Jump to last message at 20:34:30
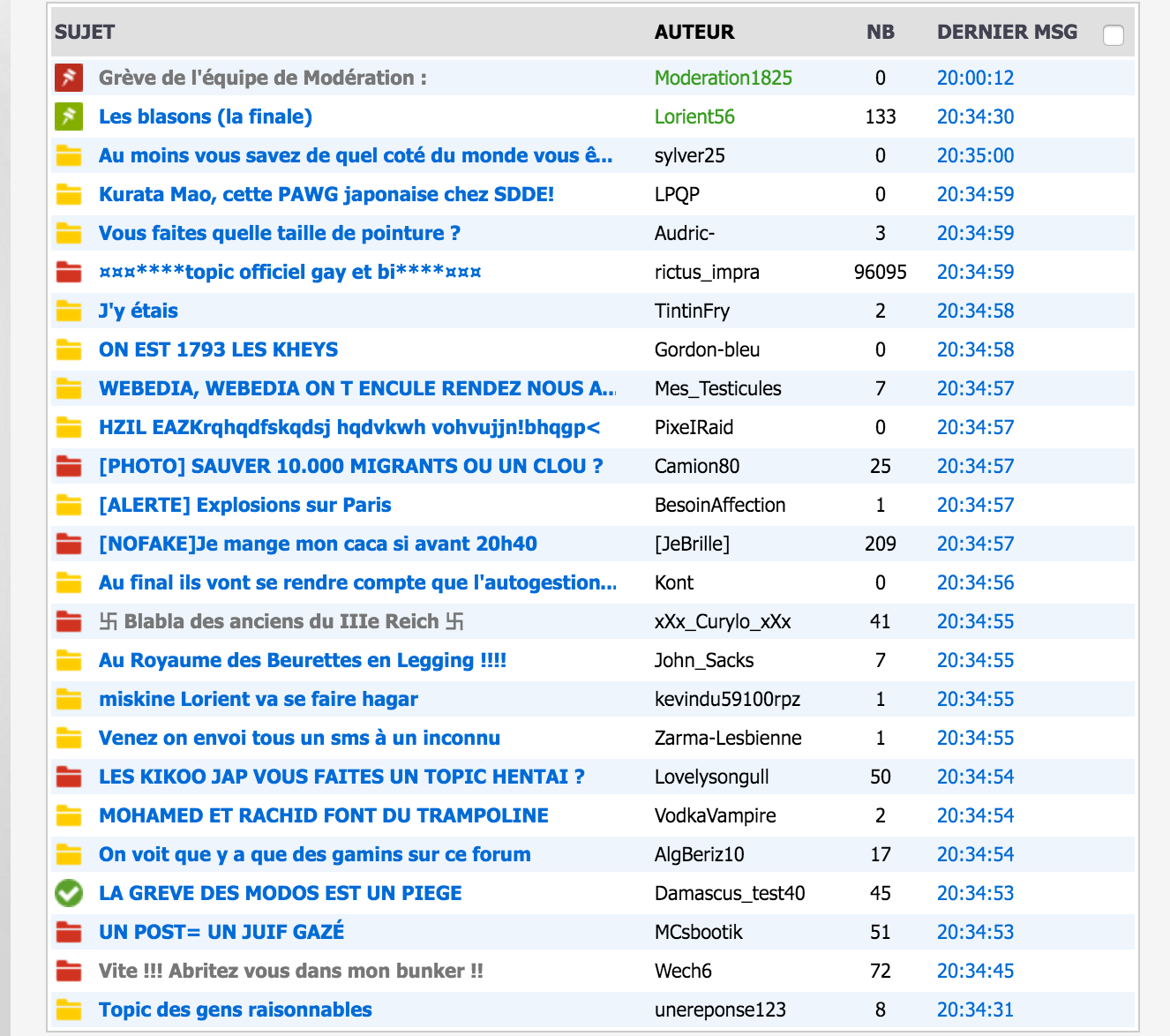Viewport: 1170px width, 1036px height. coord(975,116)
